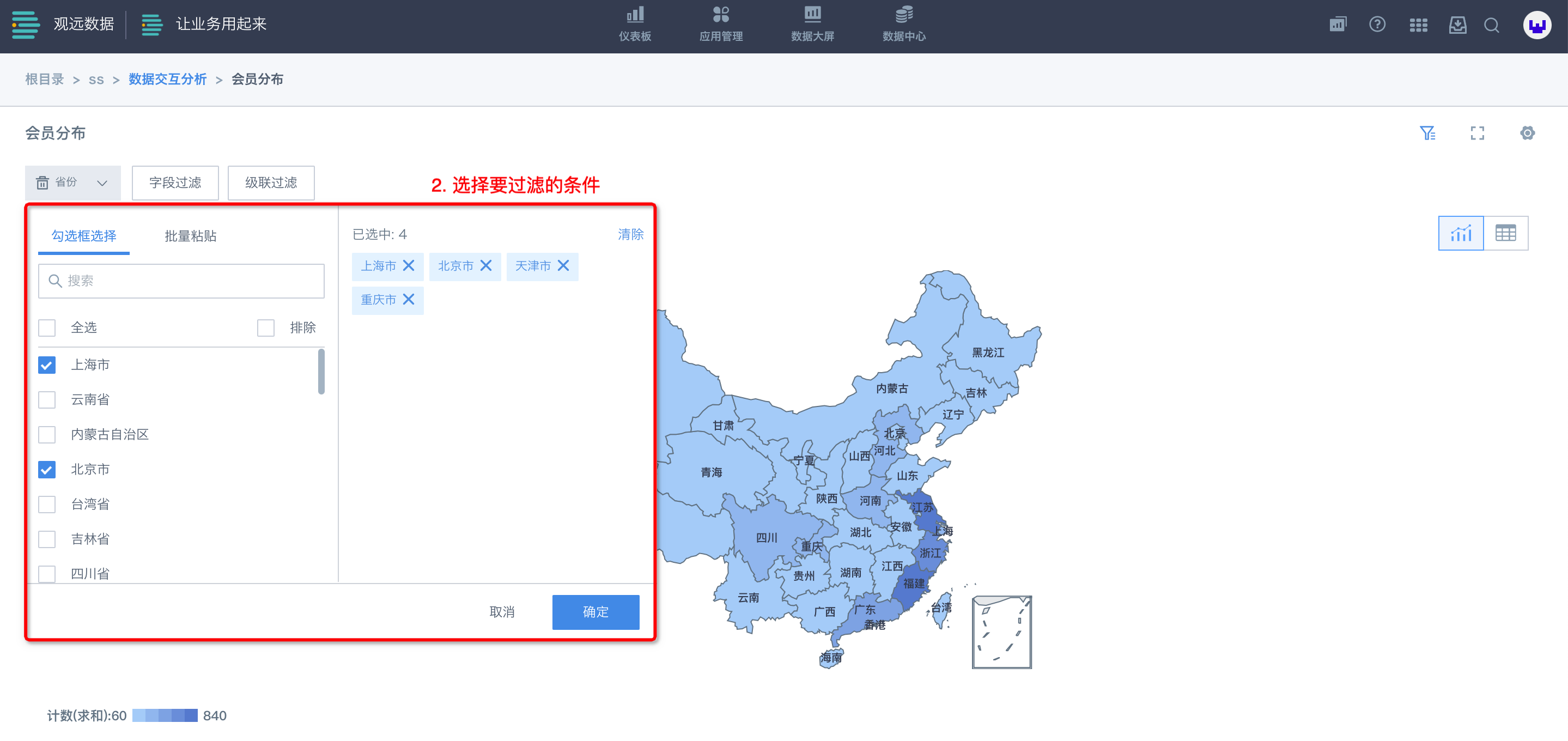The image size is (1568, 741).
Task: Switch to table view icon
Action: [1505, 233]
